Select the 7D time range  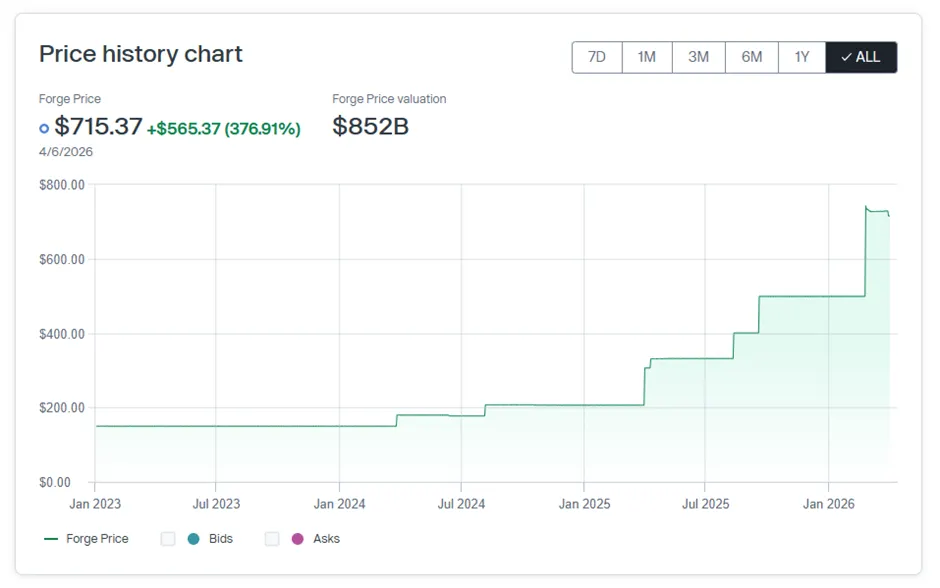pyautogui.click(x=597, y=58)
